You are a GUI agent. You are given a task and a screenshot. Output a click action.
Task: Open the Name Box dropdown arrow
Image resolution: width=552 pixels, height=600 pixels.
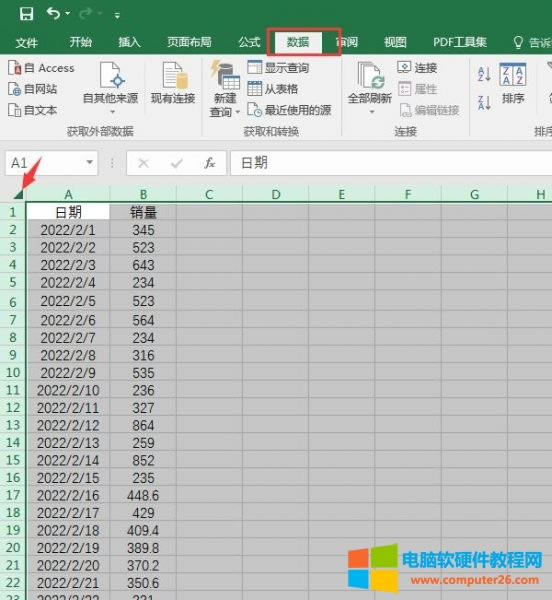click(x=90, y=163)
